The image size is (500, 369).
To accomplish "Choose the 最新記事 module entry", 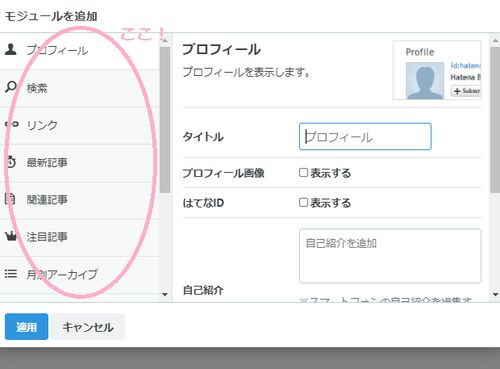I will click(79, 163).
